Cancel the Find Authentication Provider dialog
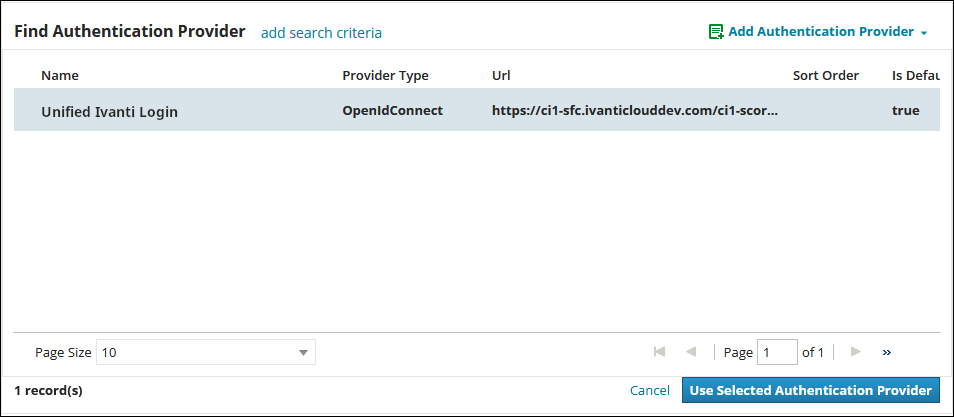The height and width of the screenshot is (417, 954). tap(650, 391)
